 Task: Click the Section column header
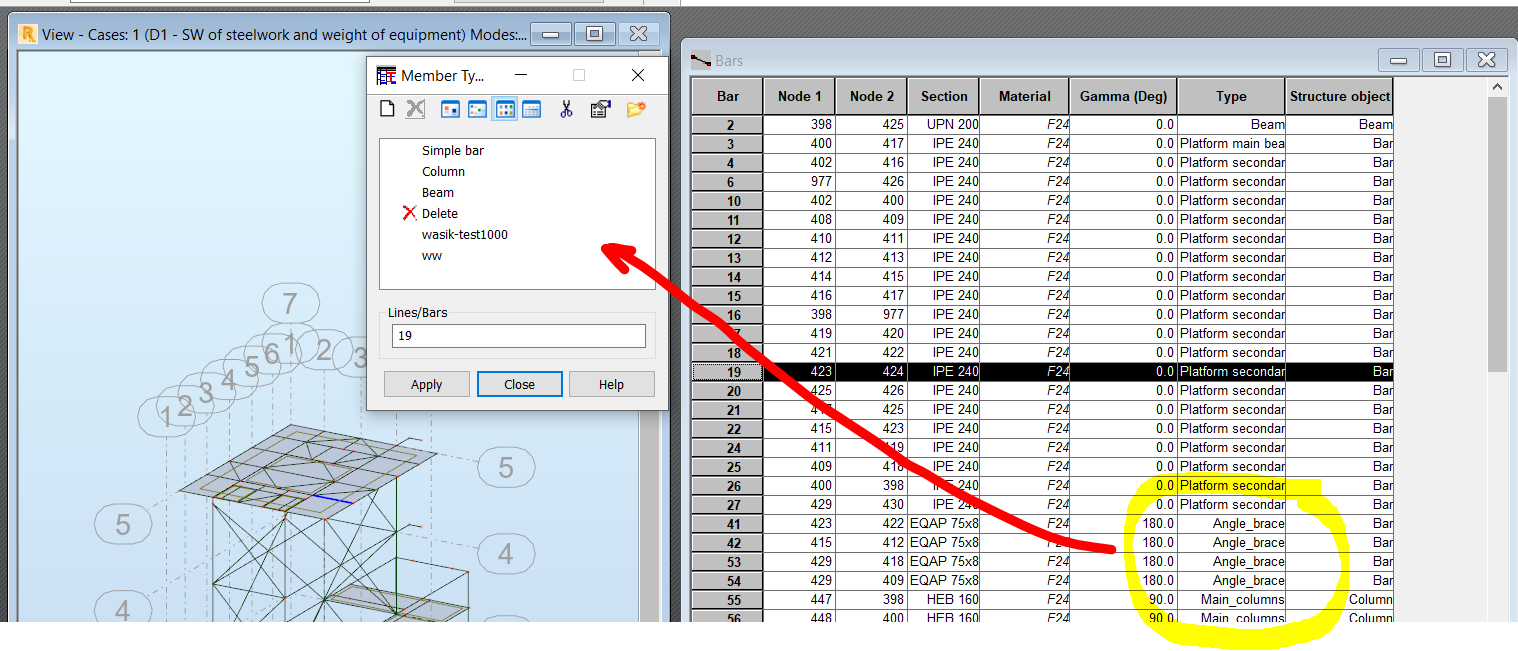[x=942, y=95]
